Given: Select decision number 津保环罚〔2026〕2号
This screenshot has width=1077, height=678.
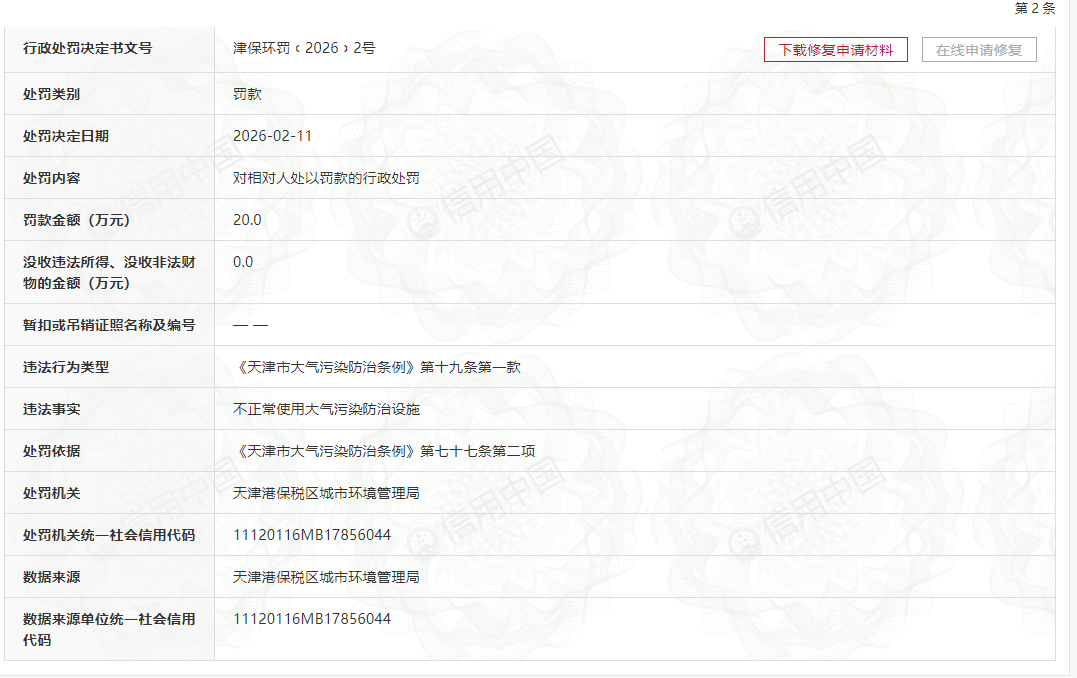Looking at the screenshot, I should [304, 48].
